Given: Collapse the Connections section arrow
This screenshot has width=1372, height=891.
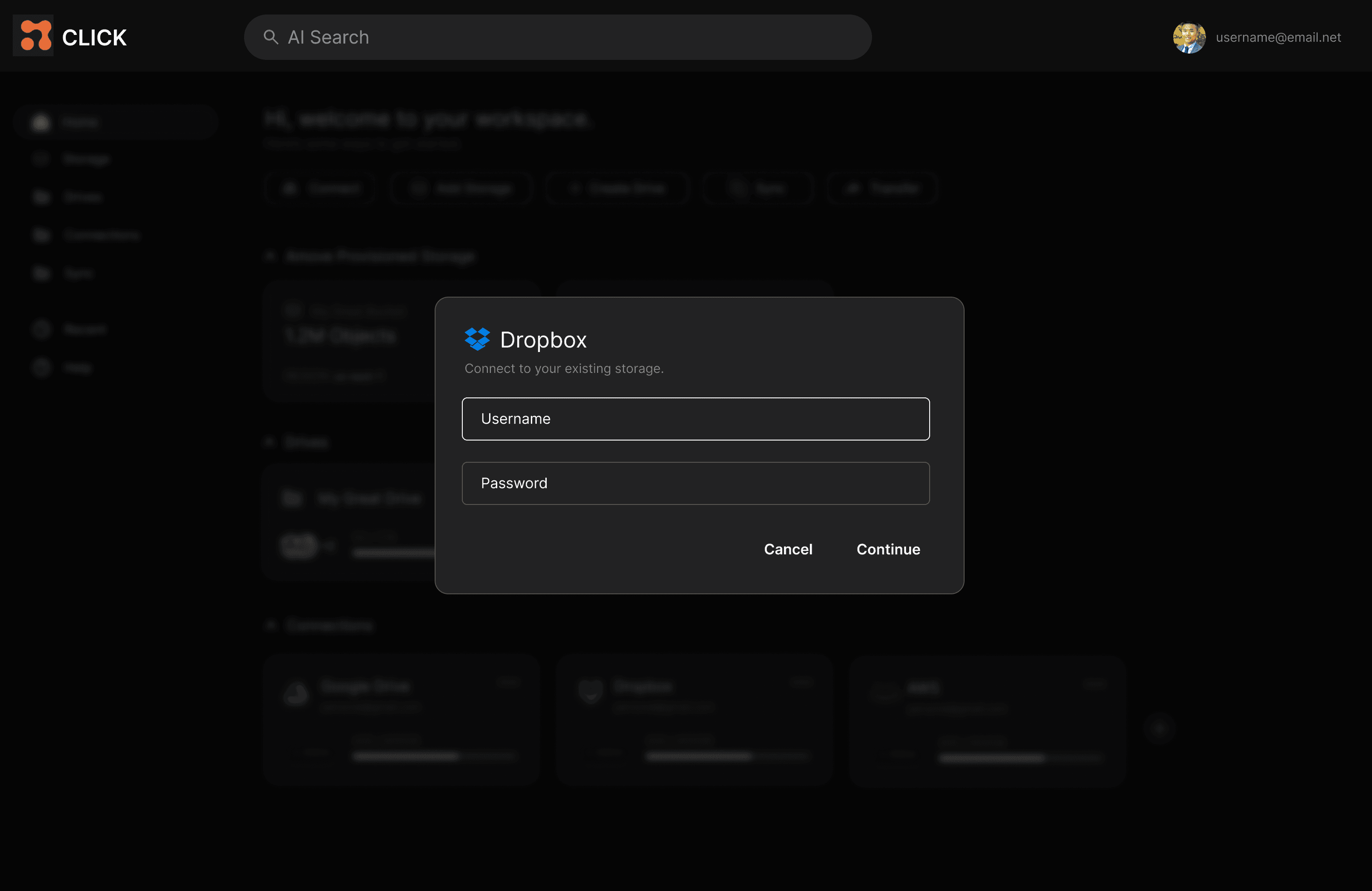Looking at the screenshot, I should [270, 625].
